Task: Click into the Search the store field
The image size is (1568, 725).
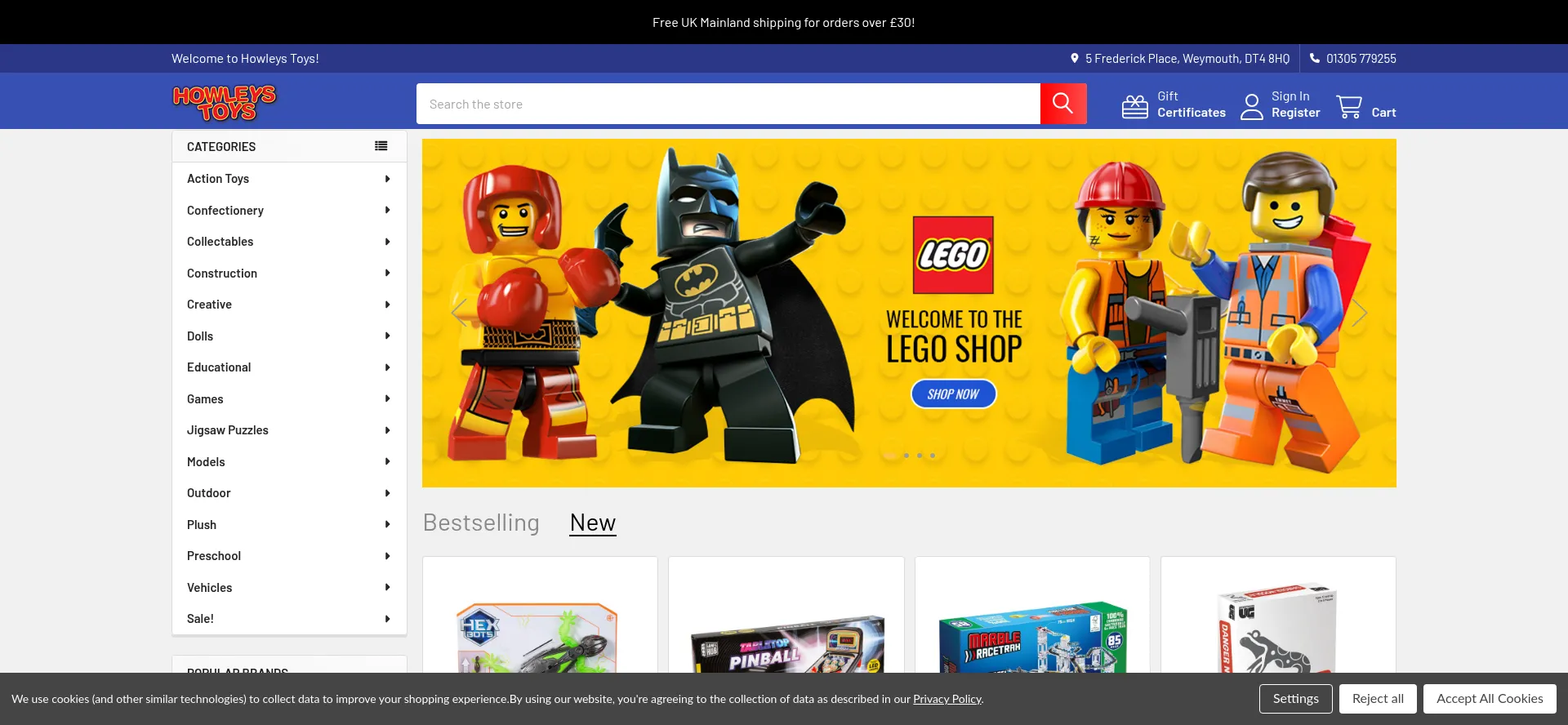Action: click(728, 104)
